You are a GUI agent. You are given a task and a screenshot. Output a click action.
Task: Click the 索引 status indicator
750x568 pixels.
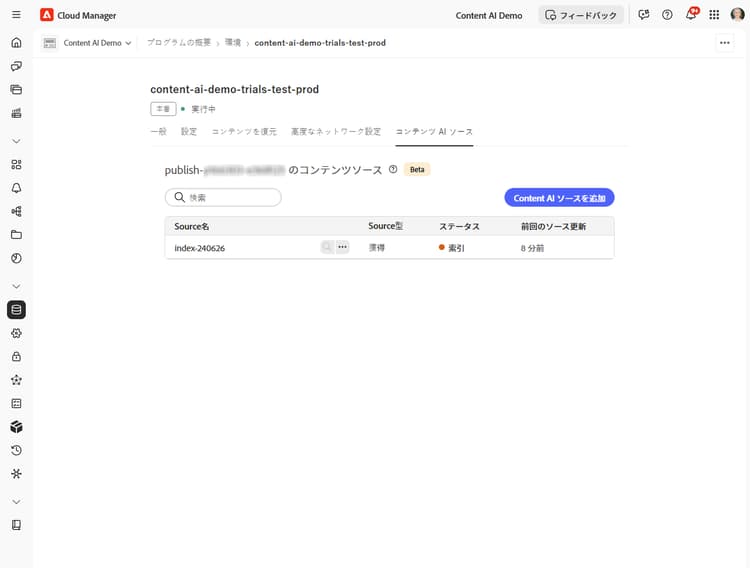[x=452, y=248]
